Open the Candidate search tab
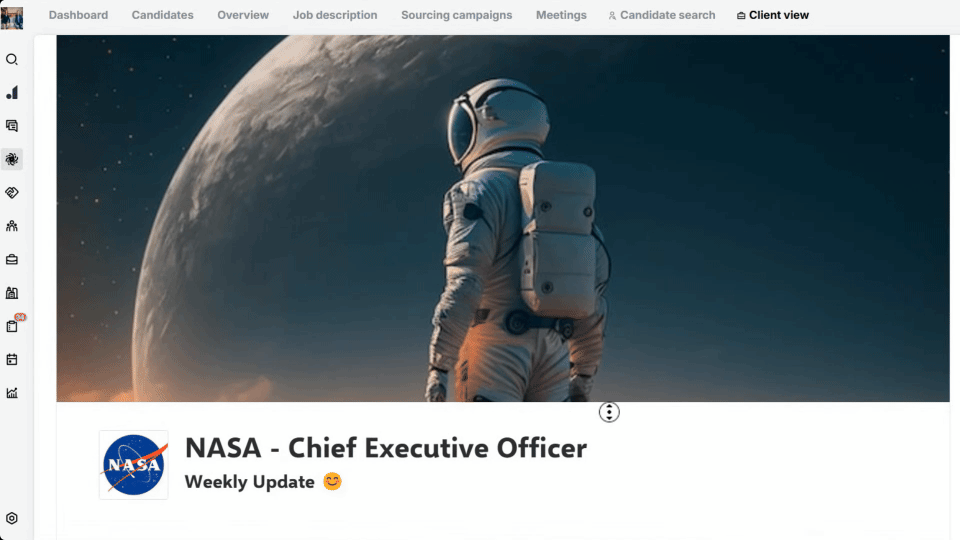This screenshot has height=540, width=960. [662, 15]
